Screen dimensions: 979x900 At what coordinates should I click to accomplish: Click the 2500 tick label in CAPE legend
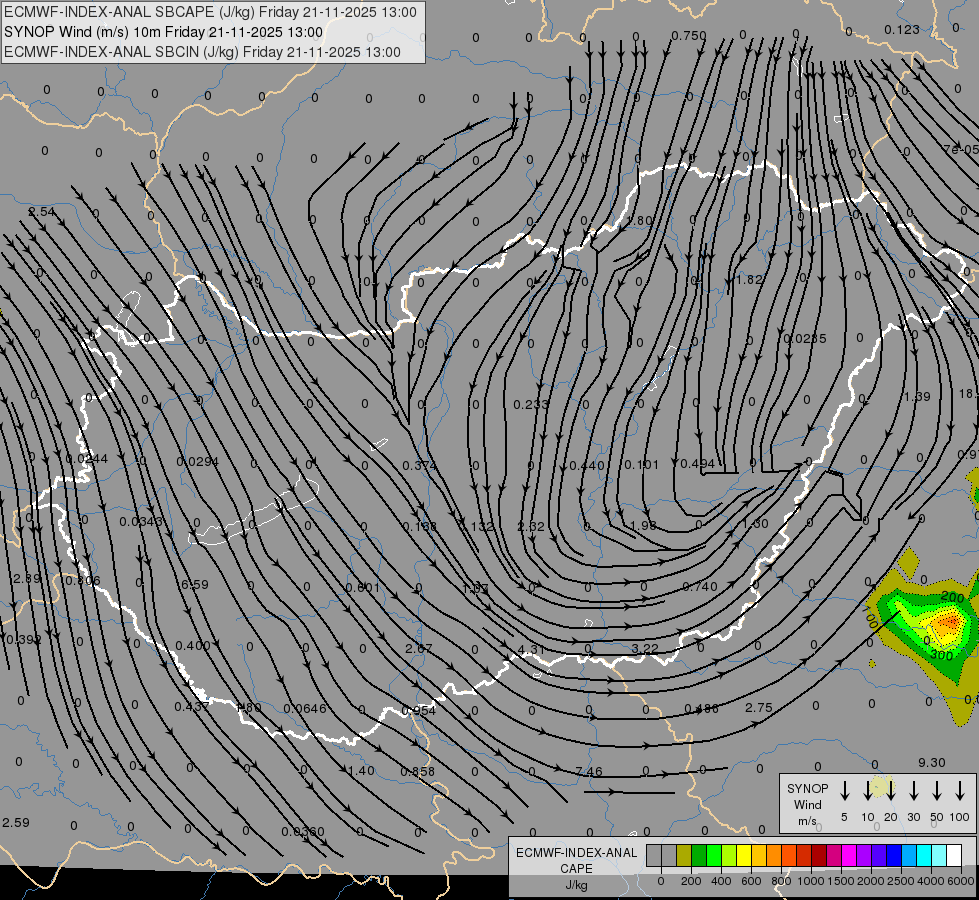[900, 881]
